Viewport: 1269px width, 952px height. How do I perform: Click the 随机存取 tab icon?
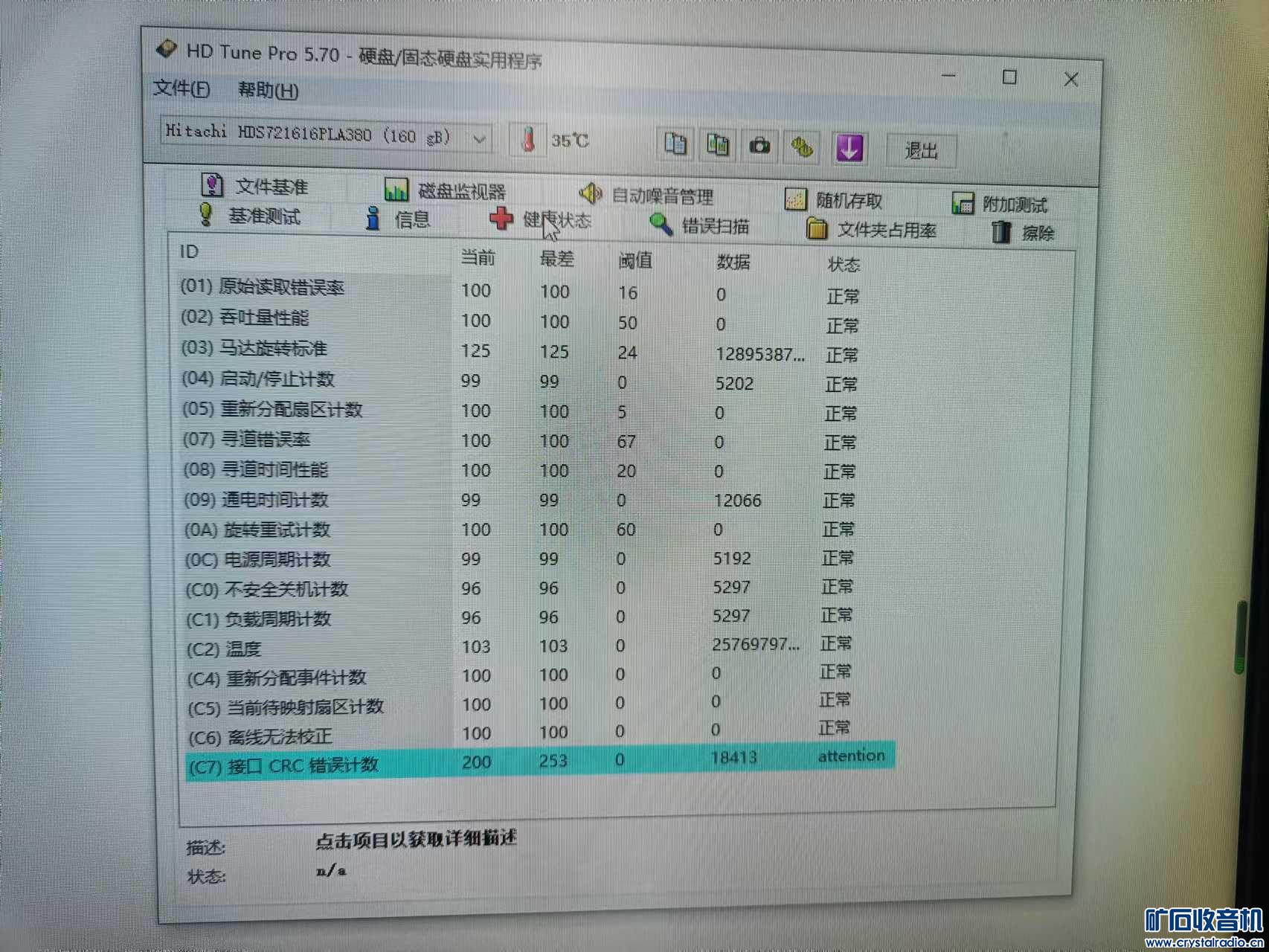(x=796, y=199)
